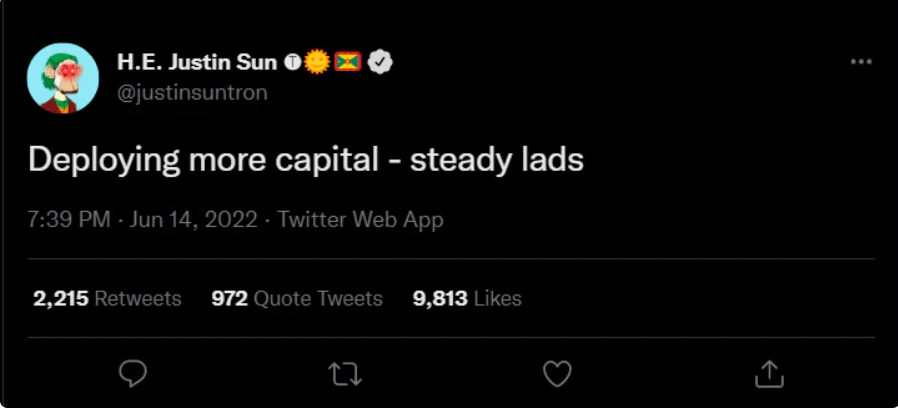The image size is (898, 409).
Task: Open the @justinsuntron handle link
Action: pos(192,92)
